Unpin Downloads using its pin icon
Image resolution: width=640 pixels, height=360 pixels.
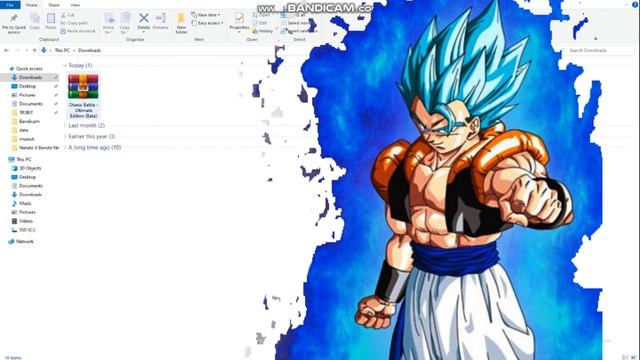pos(56,78)
